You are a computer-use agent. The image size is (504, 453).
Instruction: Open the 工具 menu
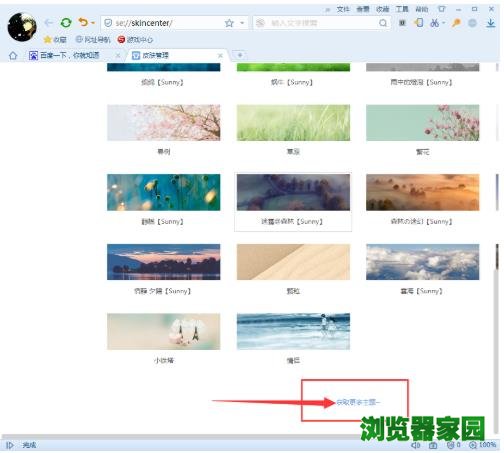[x=402, y=9]
